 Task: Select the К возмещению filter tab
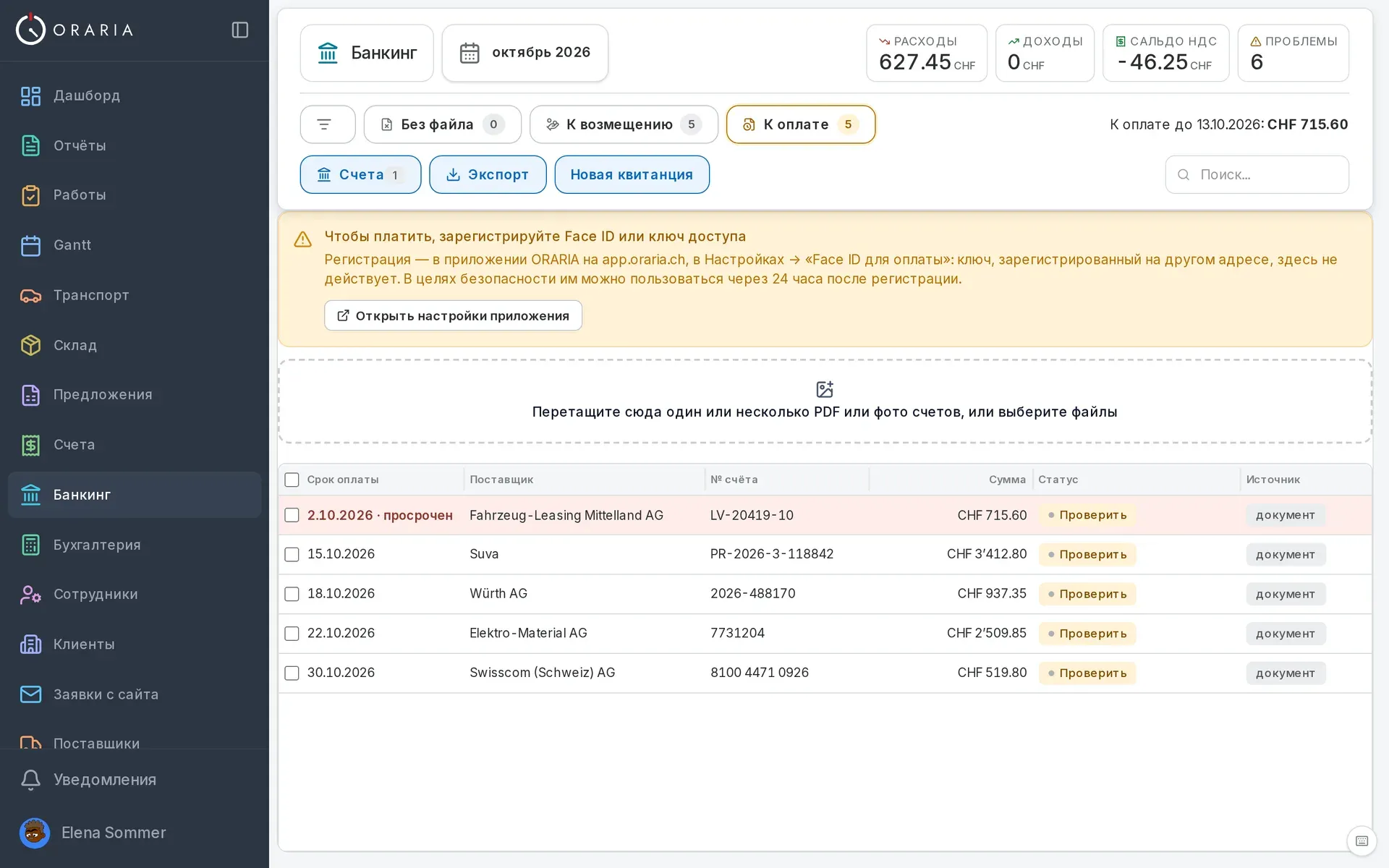point(624,124)
